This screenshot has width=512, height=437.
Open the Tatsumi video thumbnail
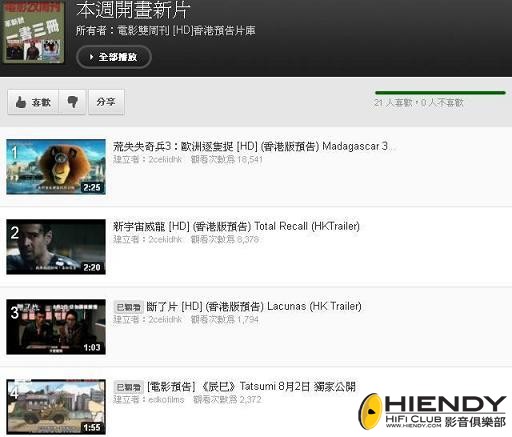coord(56,407)
